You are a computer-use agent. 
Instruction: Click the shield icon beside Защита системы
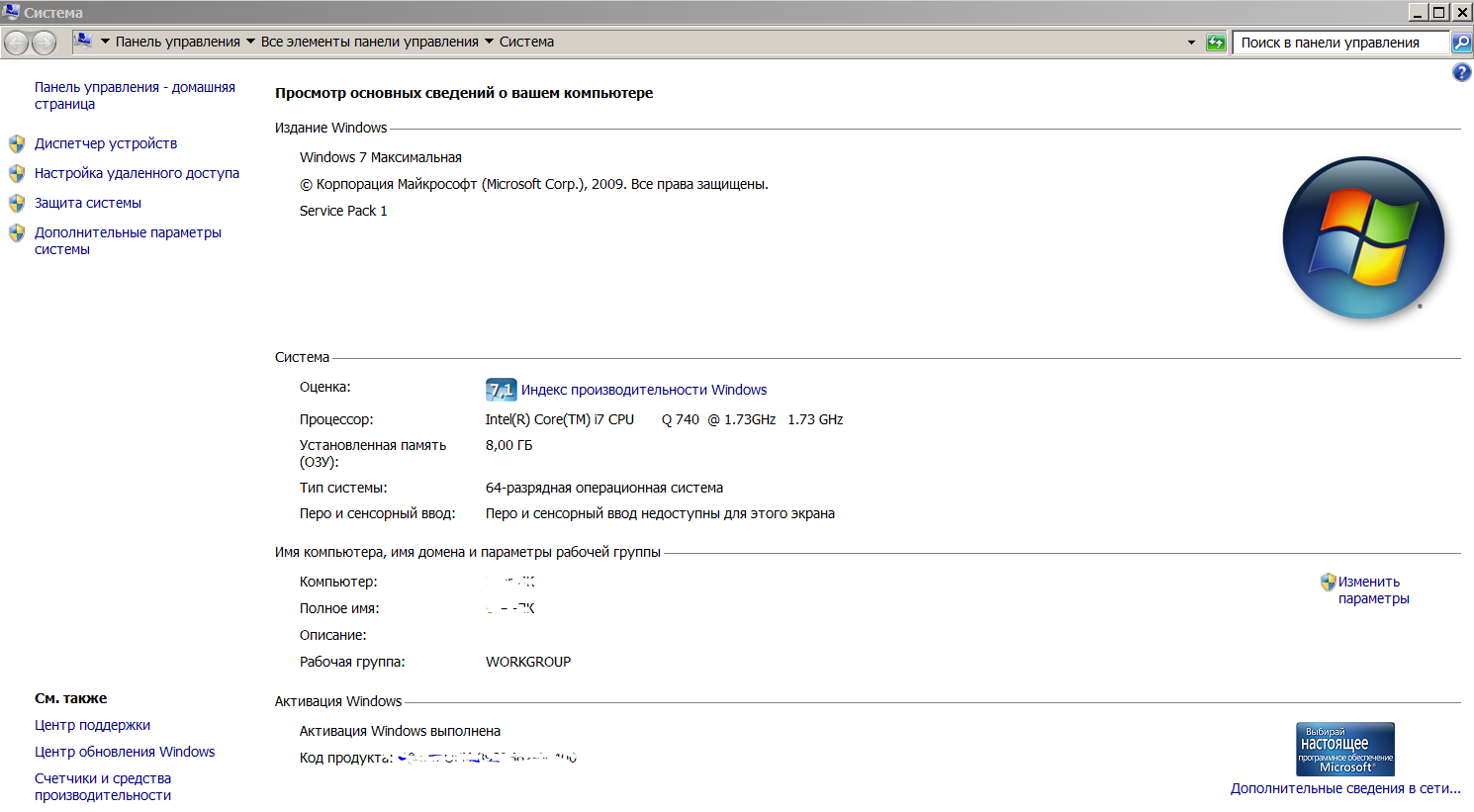(17, 203)
